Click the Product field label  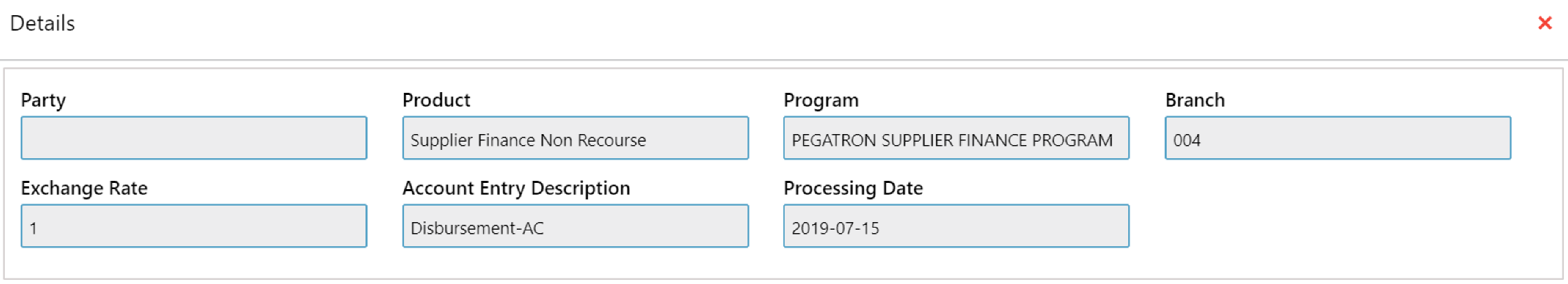(x=436, y=100)
